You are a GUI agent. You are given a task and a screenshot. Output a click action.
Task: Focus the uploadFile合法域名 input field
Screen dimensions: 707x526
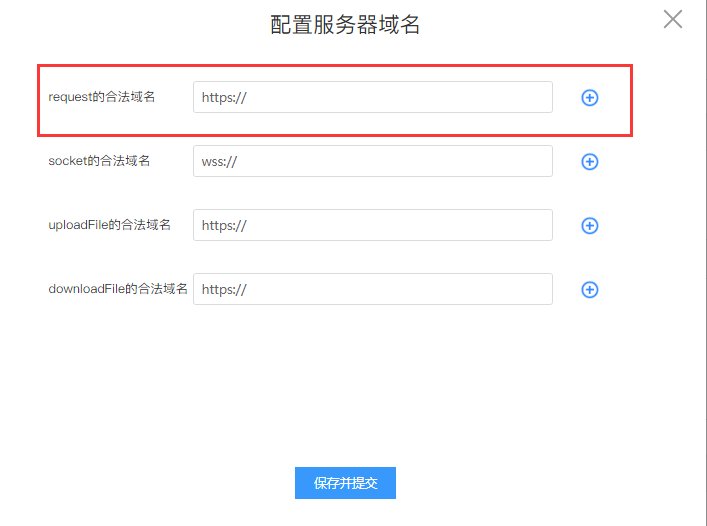click(x=400, y=225)
